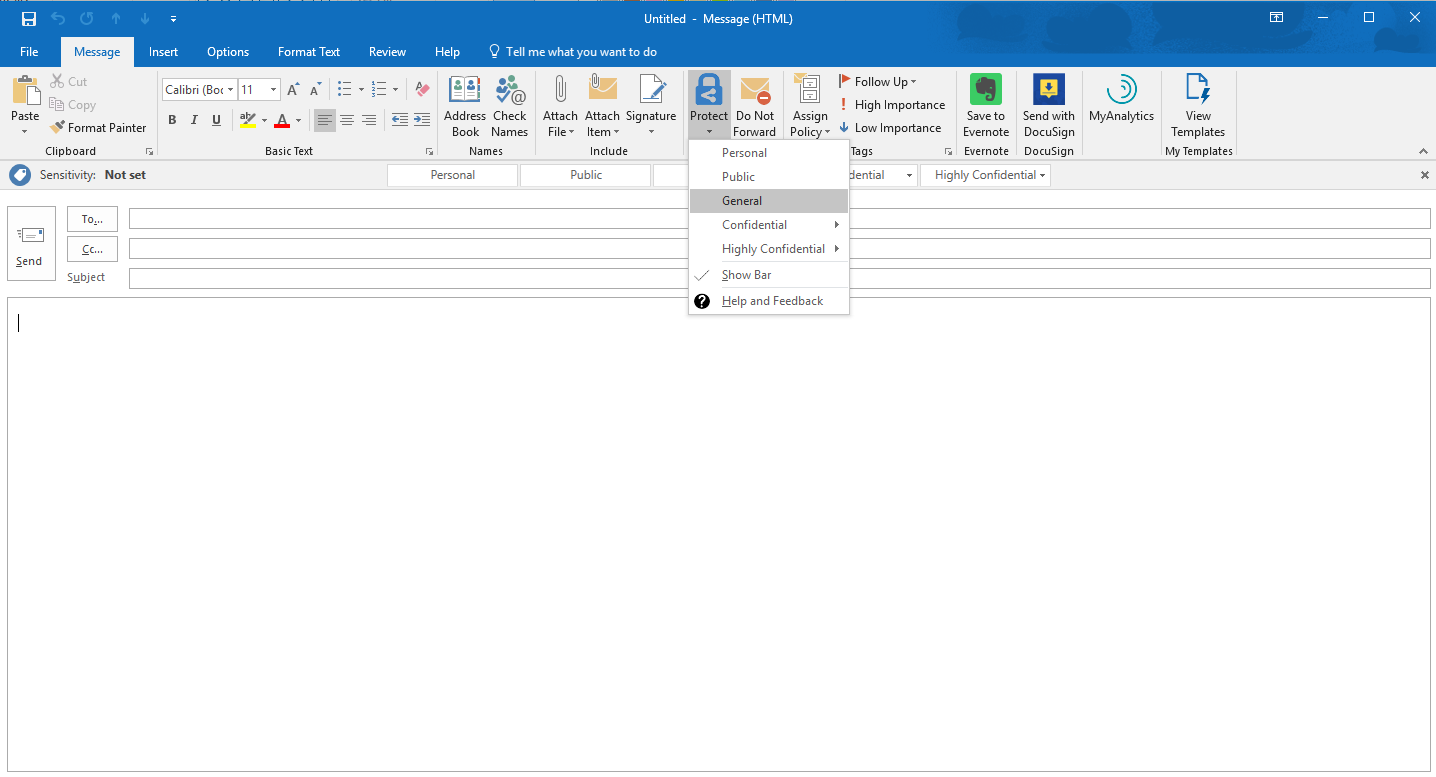The image size is (1436, 777).
Task: Send the message with DocuSign
Action: [x=1048, y=105]
